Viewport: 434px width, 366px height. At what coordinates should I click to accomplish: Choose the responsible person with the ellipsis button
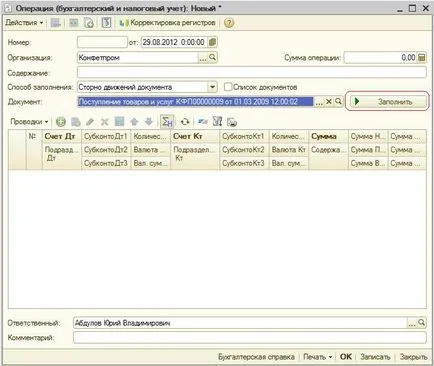pyautogui.click(x=412, y=323)
